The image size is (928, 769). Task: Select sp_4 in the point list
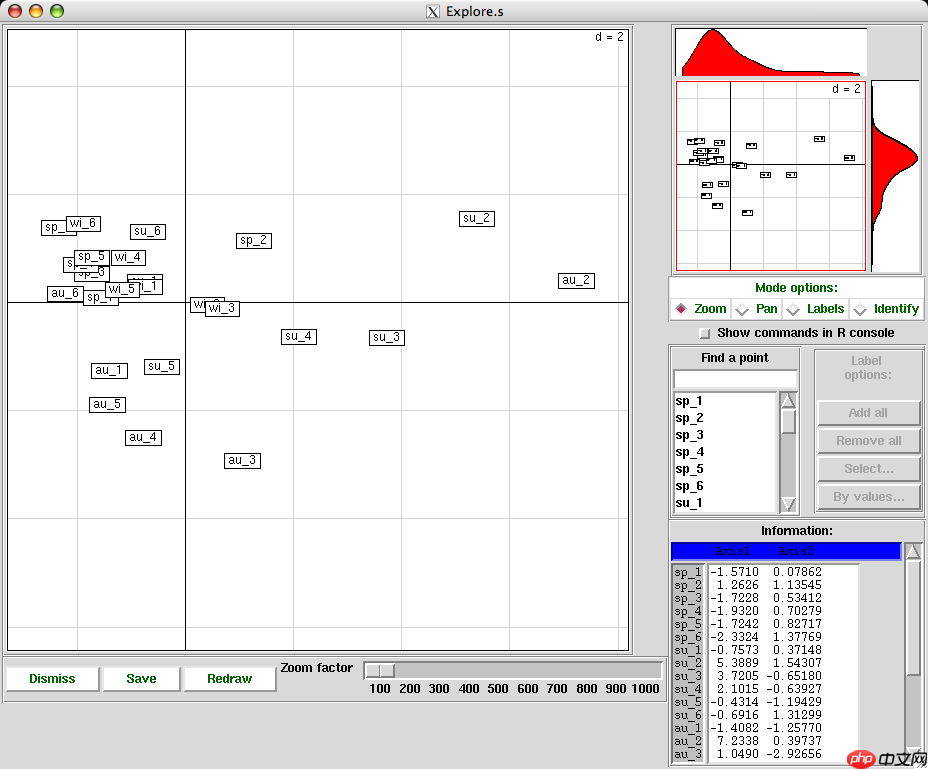724,452
